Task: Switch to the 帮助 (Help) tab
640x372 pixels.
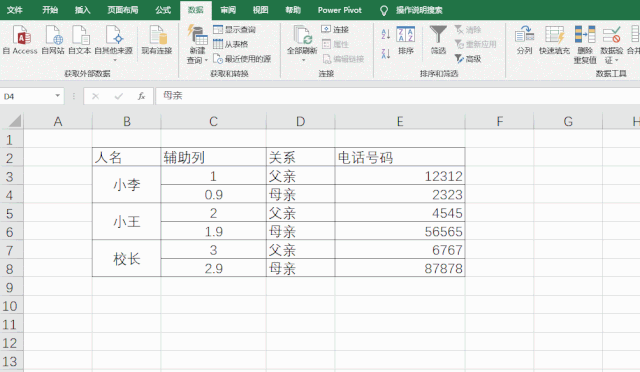Action: pos(293,10)
